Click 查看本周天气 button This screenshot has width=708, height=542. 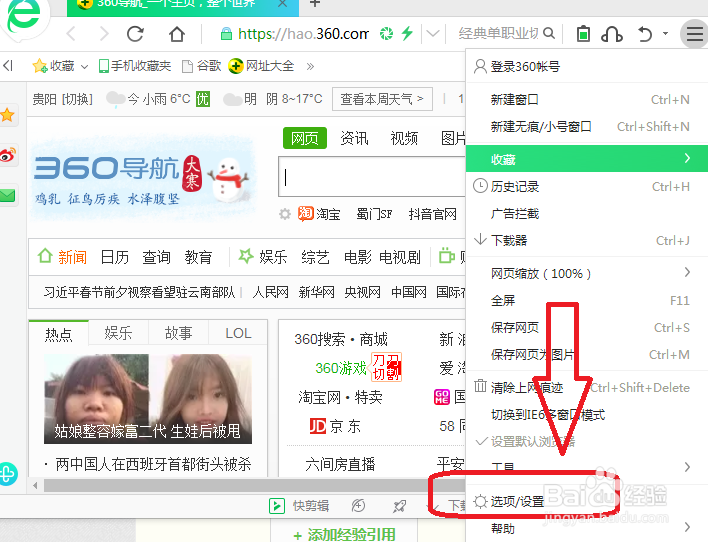tap(382, 99)
